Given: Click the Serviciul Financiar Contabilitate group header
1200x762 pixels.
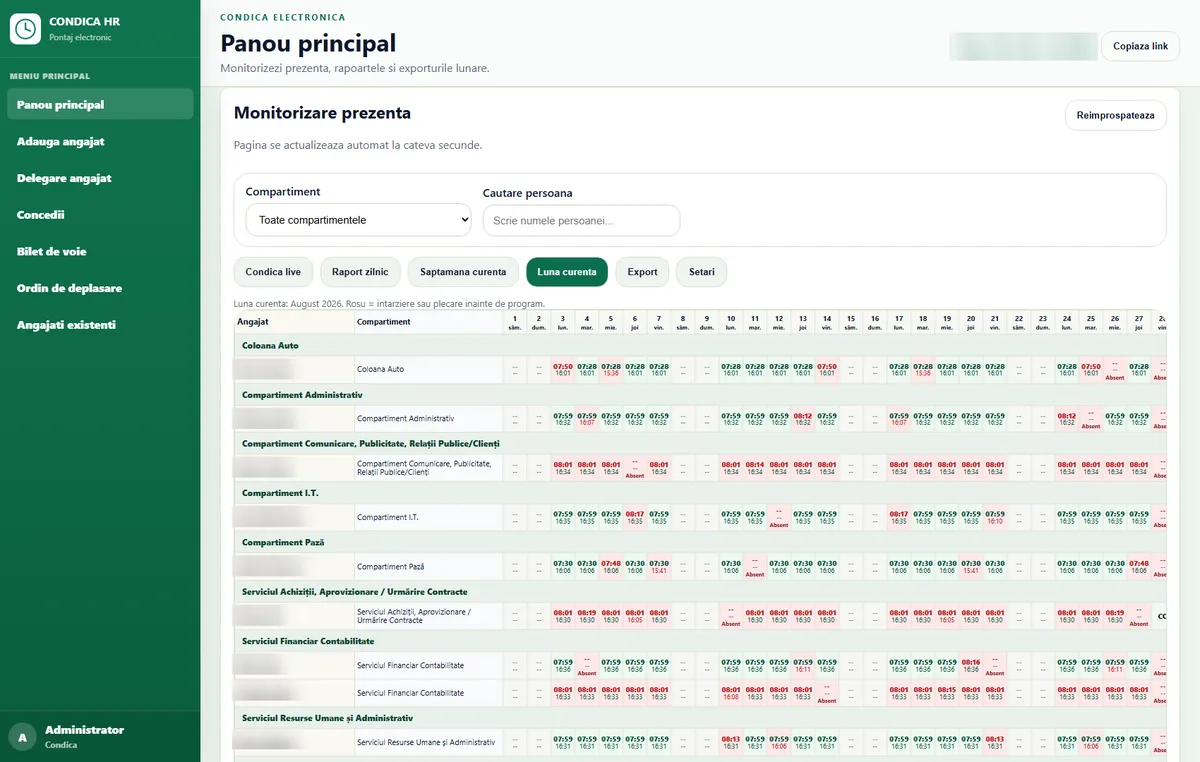Looking at the screenshot, I should (700, 641).
